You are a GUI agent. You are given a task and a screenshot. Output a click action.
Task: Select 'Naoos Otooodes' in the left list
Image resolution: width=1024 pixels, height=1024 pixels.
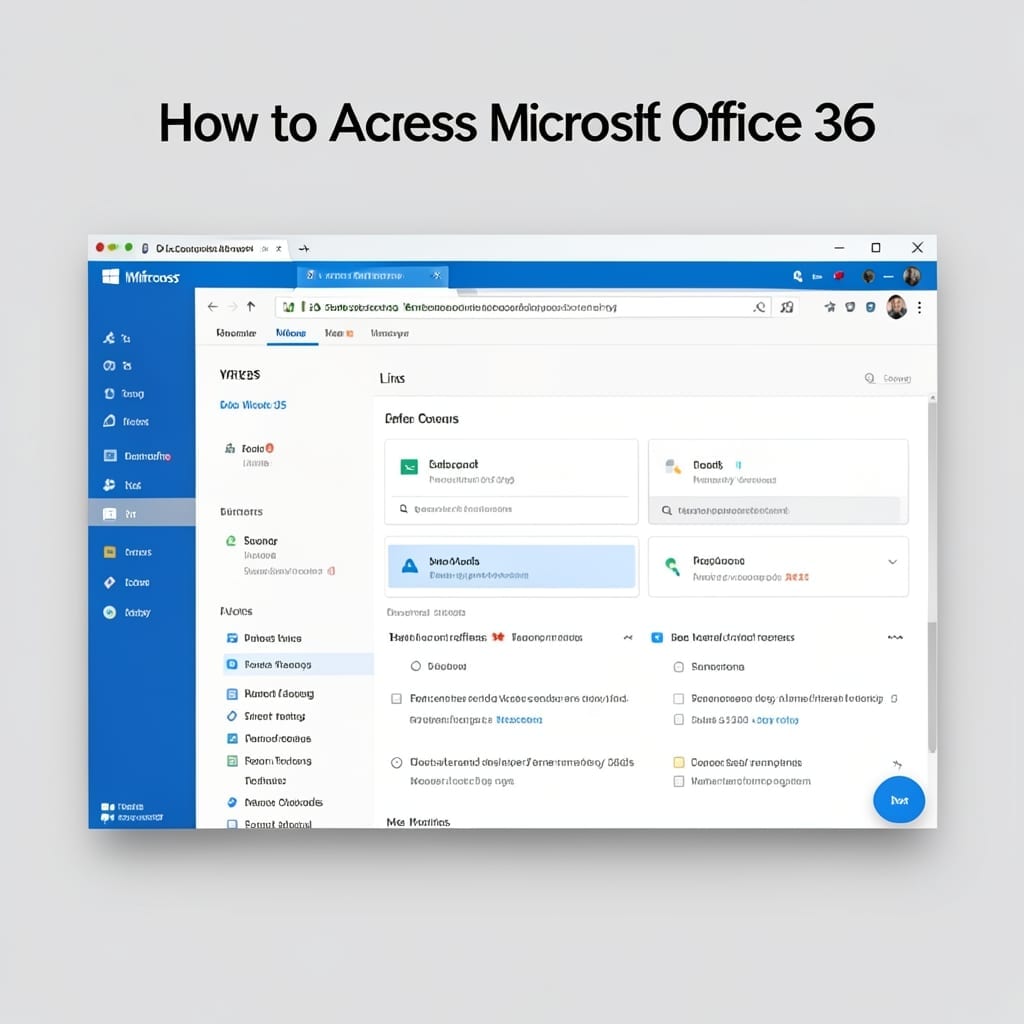point(274,802)
